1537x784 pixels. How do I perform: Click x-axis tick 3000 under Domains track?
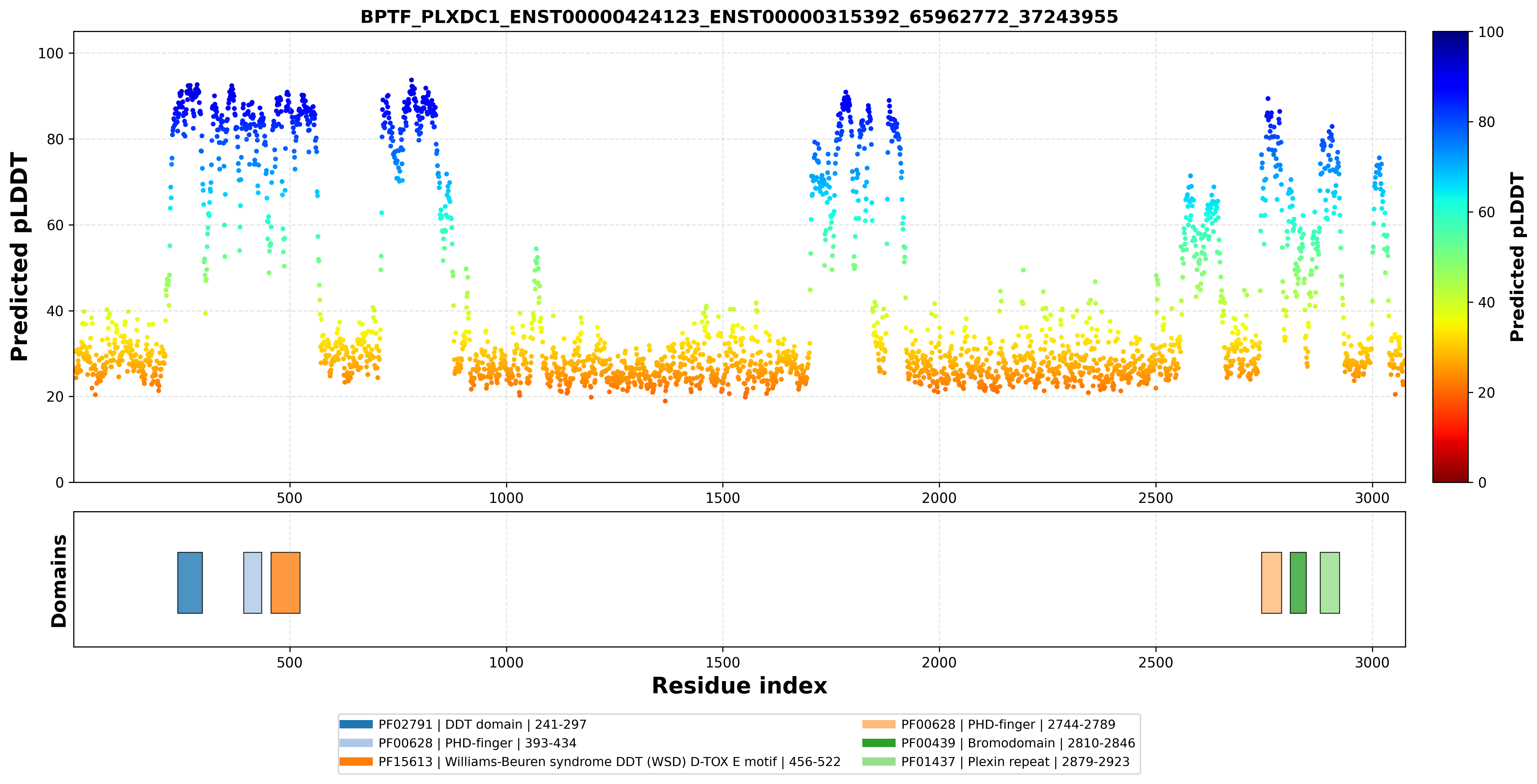click(x=1372, y=662)
